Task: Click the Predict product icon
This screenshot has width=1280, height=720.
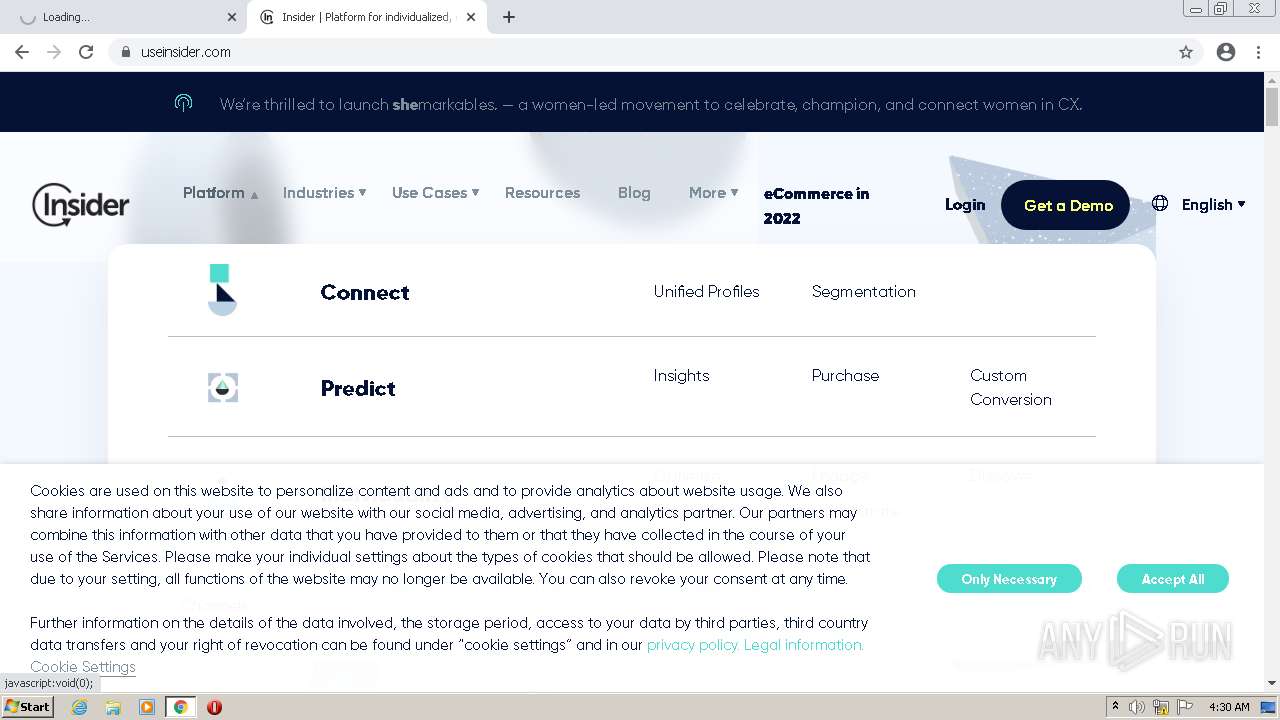Action: click(x=222, y=388)
